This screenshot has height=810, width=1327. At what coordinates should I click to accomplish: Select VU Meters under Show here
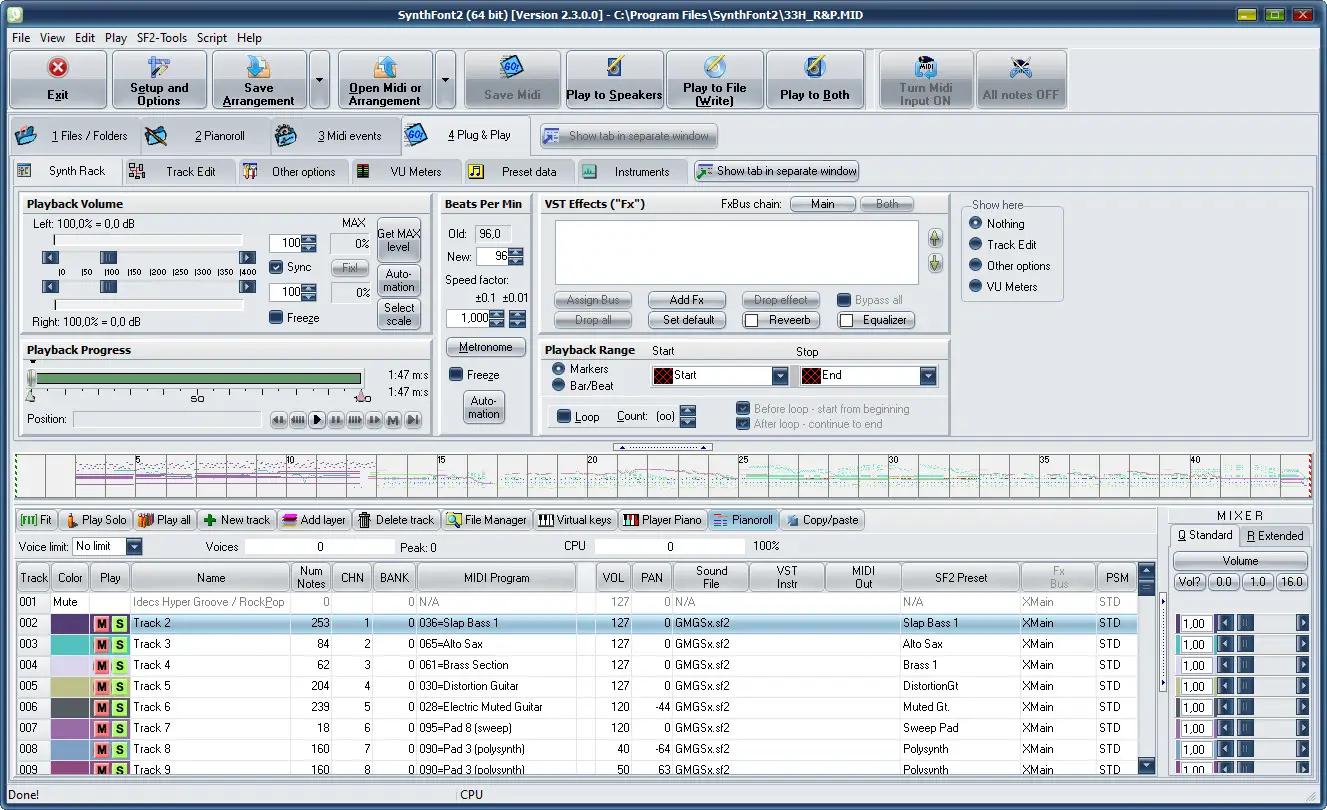pyautogui.click(x=976, y=286)
